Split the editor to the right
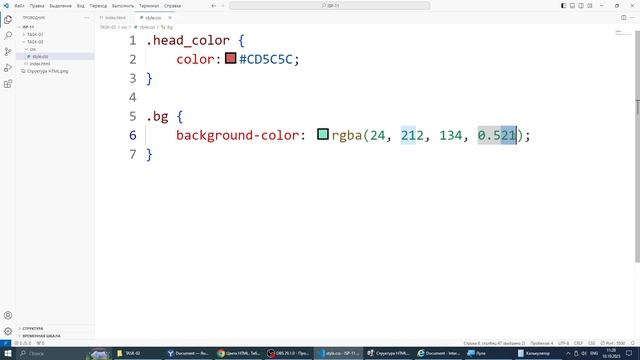 click(x=624, y=18)
